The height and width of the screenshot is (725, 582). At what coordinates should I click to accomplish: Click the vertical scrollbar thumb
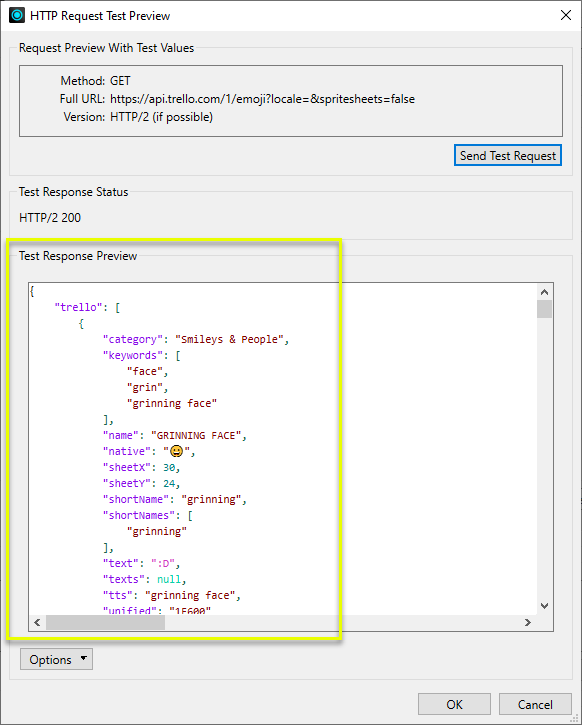click(544, 309)
